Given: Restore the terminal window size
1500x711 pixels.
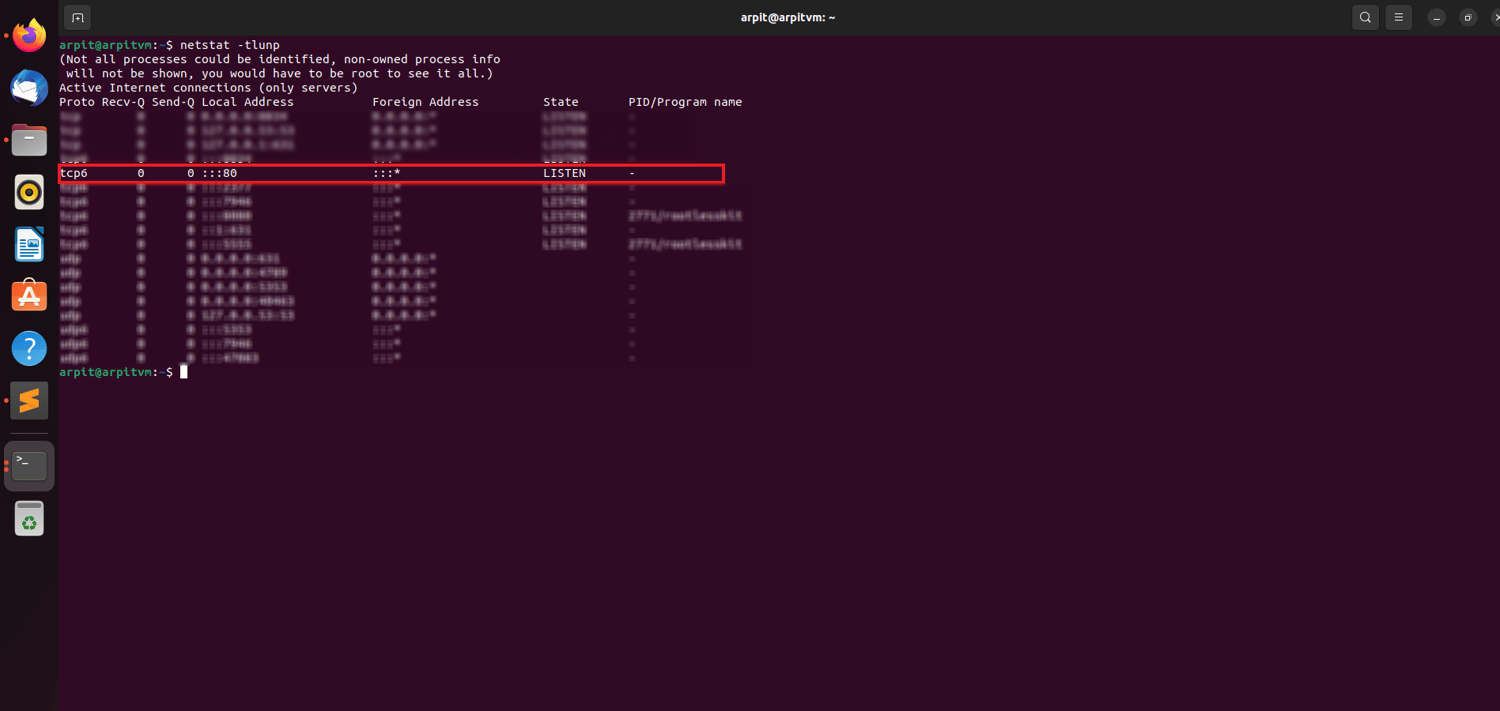Looking at the screenshot, I should coord(1468,17).
